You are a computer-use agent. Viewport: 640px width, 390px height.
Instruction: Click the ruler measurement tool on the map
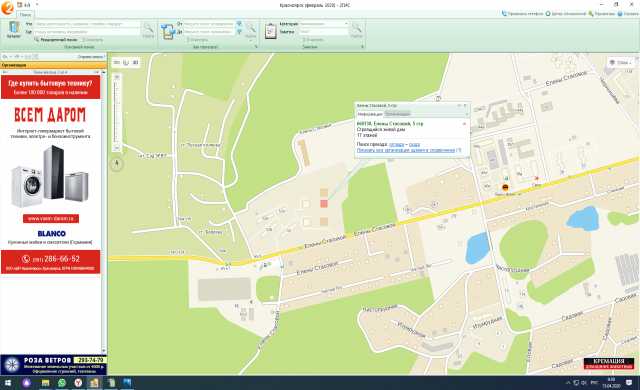click(117, 62)
